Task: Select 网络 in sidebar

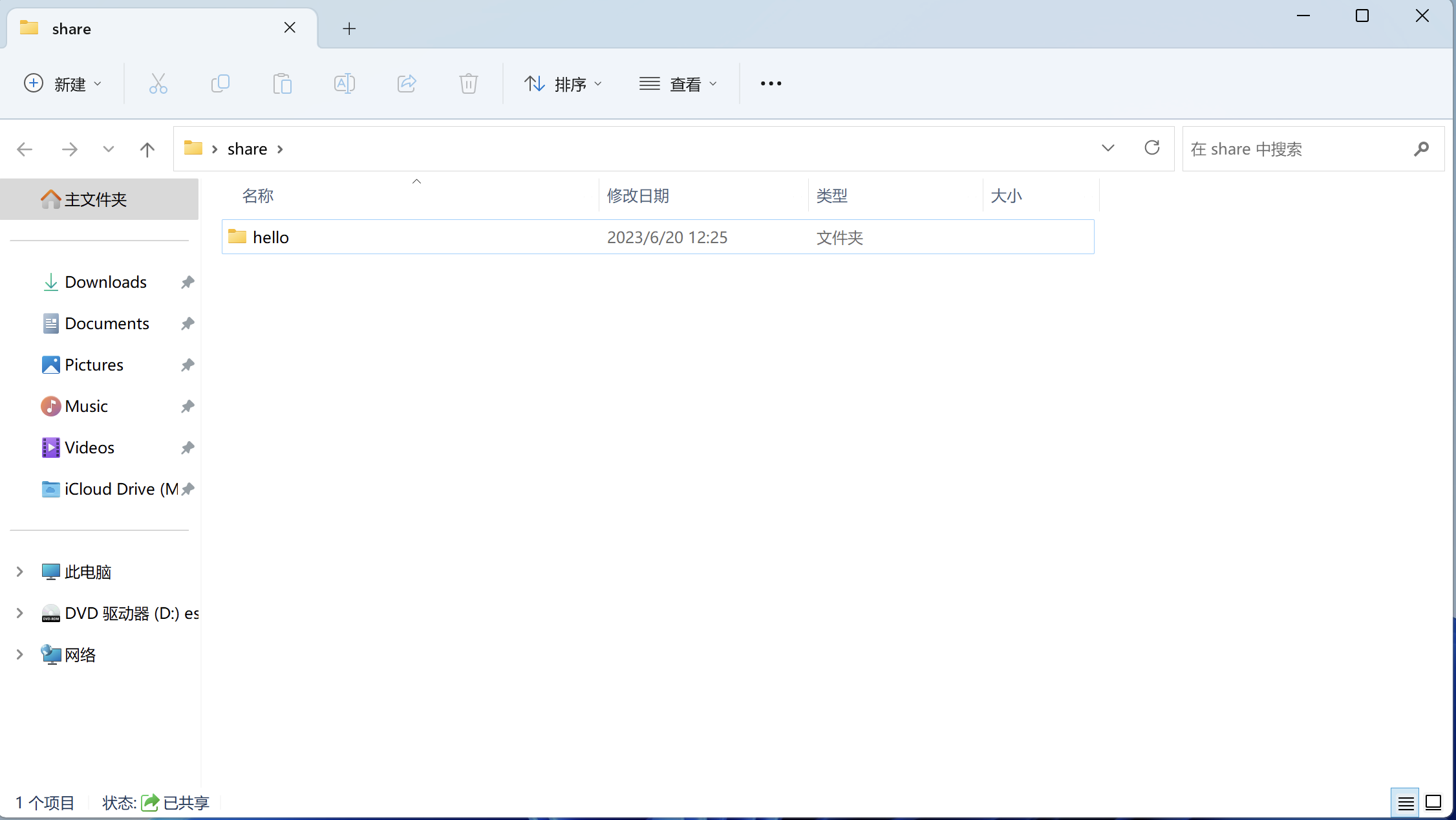Action: pyautogui.click(x=80, y=654)
